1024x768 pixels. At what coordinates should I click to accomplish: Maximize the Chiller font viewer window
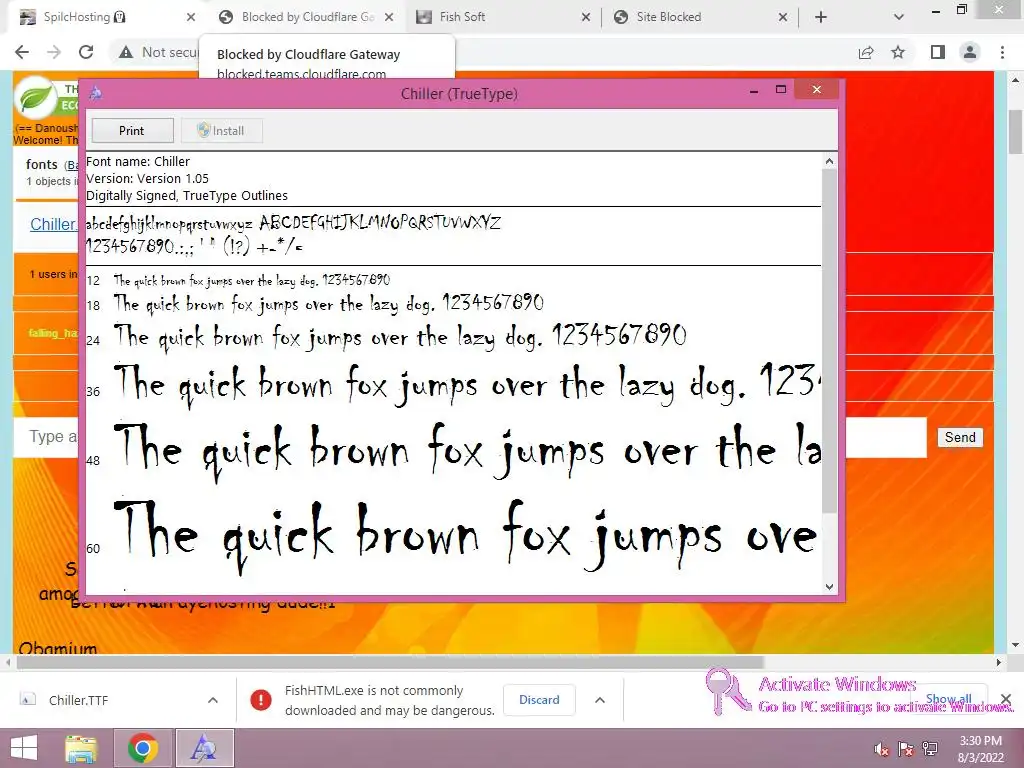click(x=780, y=90)
